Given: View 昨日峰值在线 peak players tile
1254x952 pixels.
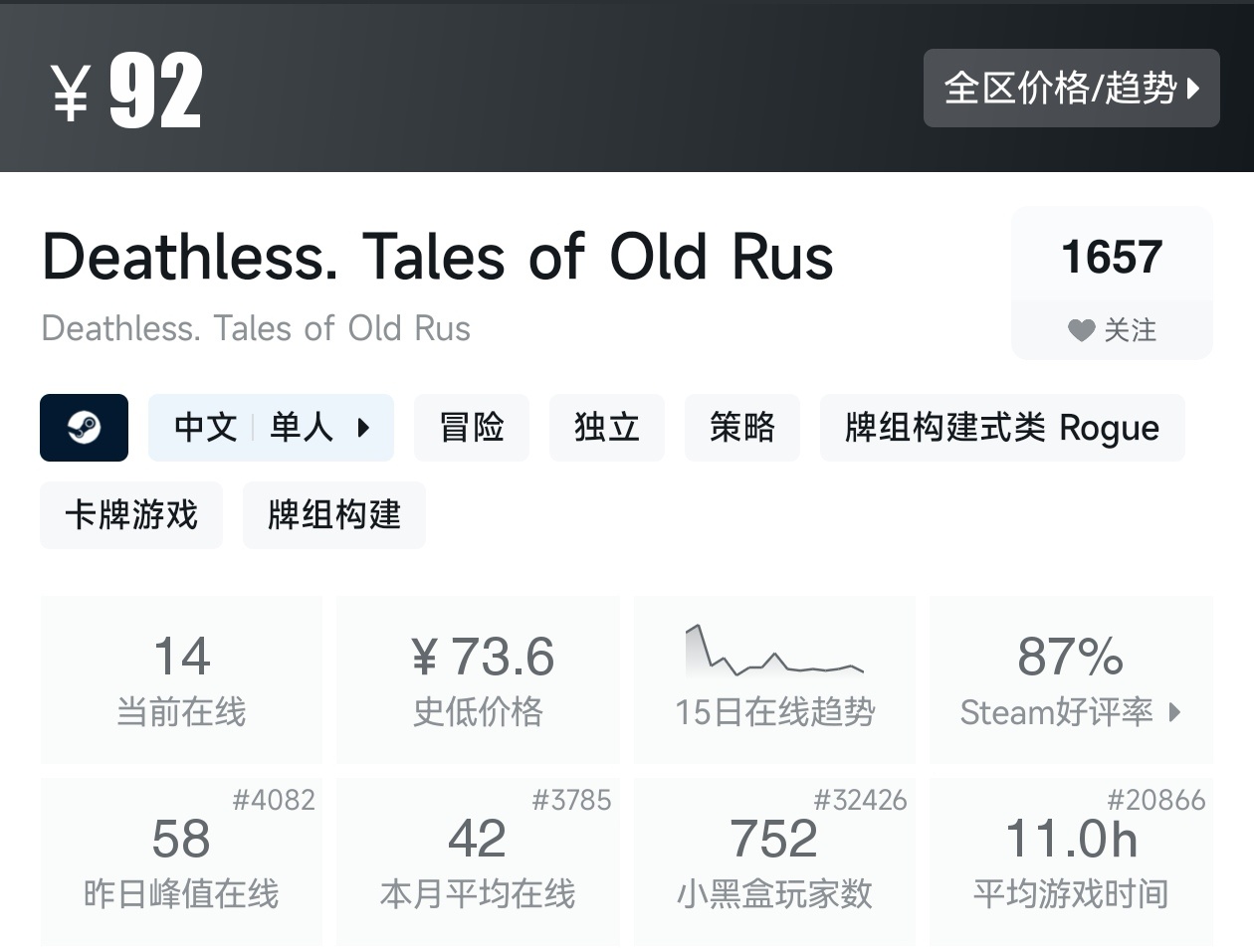Looking at the screenshot, I should [181, 861].
